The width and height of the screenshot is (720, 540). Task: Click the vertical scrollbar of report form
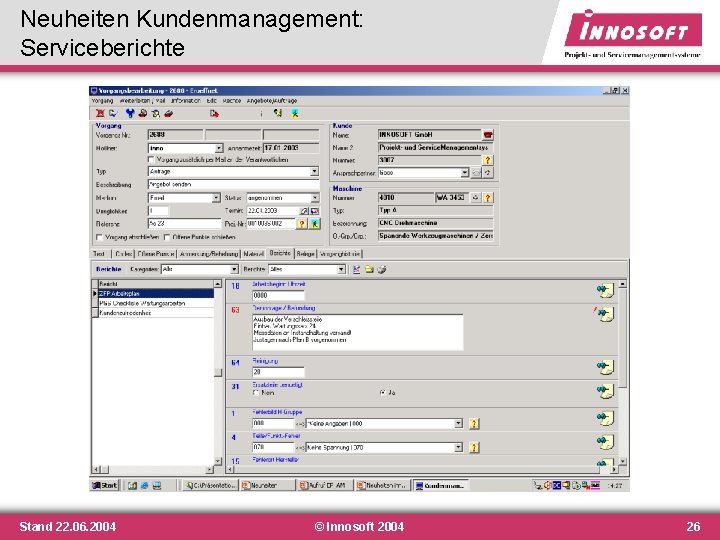click(x=623, y=372)
